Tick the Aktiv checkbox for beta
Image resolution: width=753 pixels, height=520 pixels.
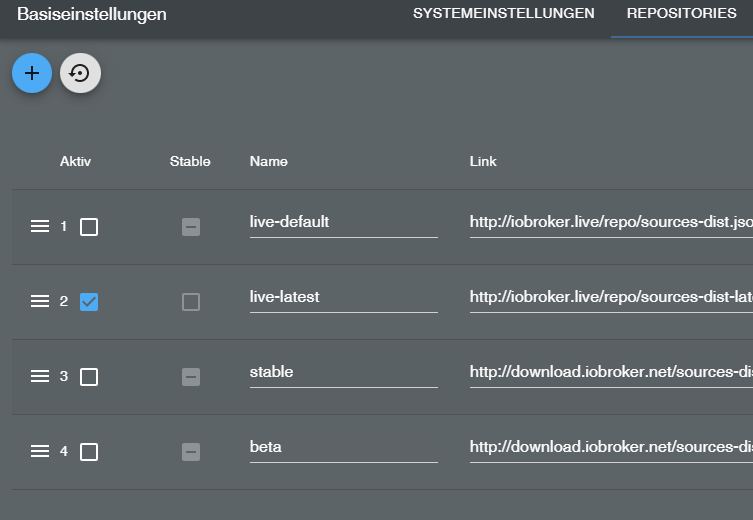pos(89,452)
